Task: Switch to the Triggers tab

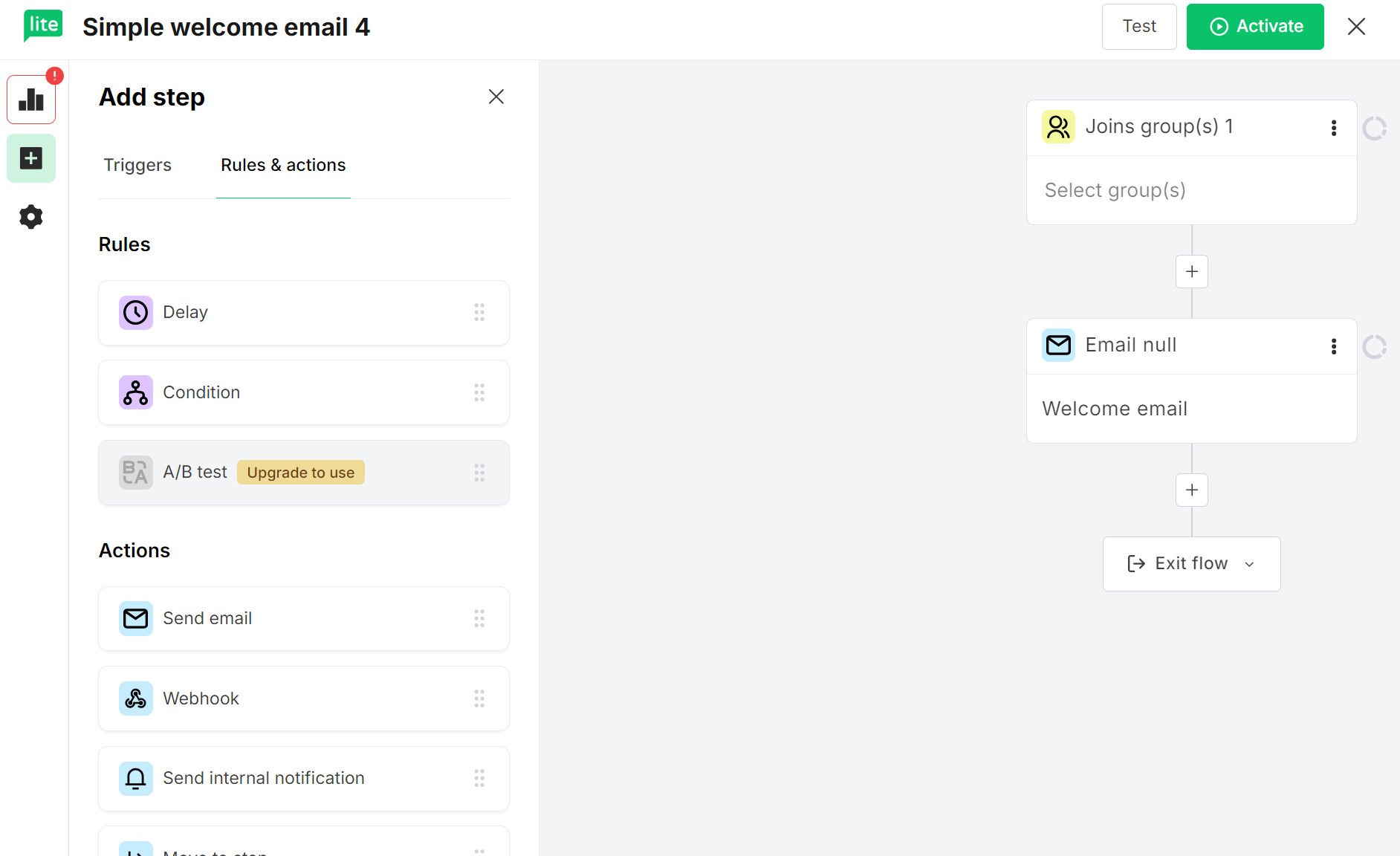Action: point(137,165)
